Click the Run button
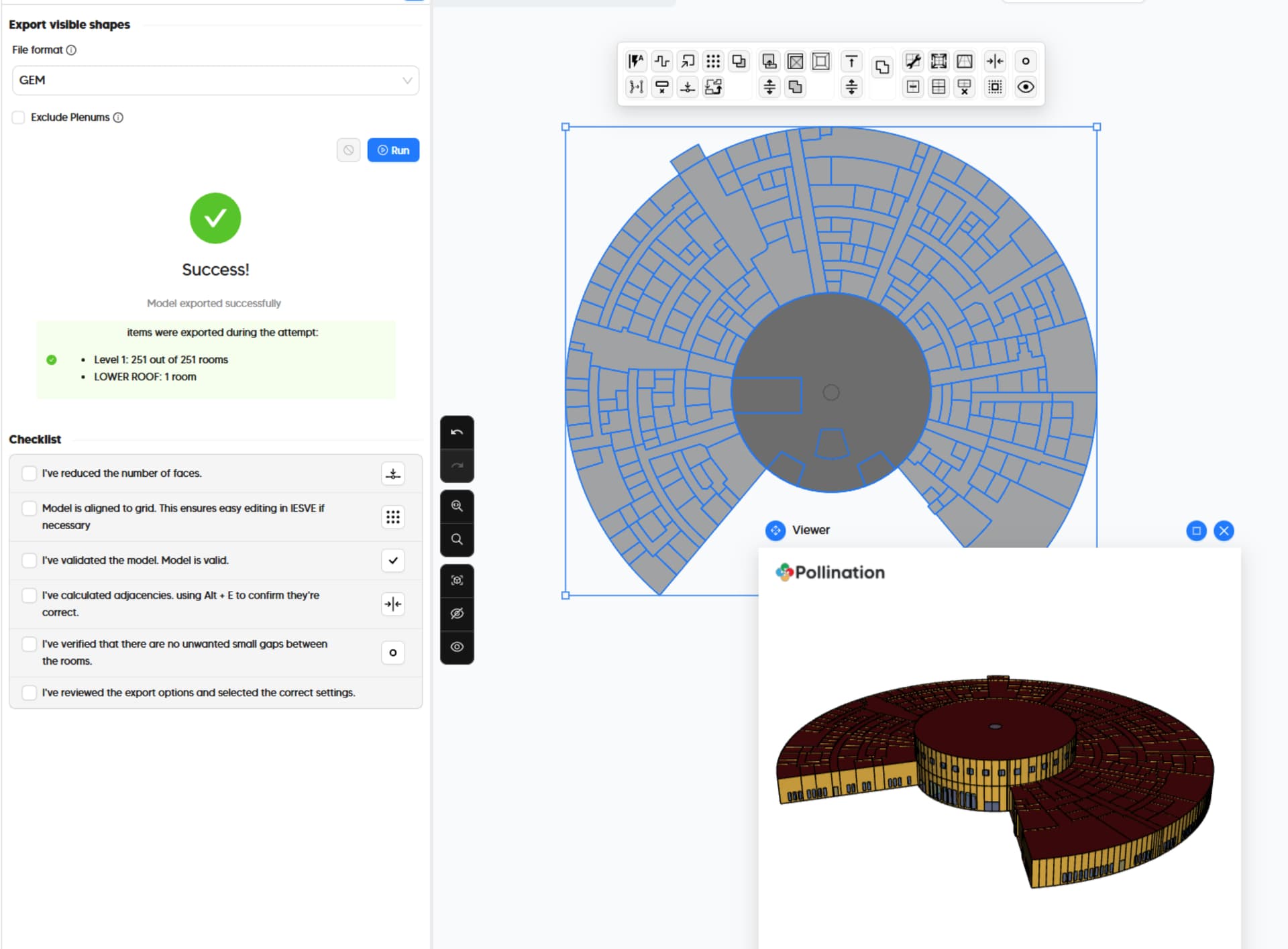1288x949 pixels. [x=393, y=150]
